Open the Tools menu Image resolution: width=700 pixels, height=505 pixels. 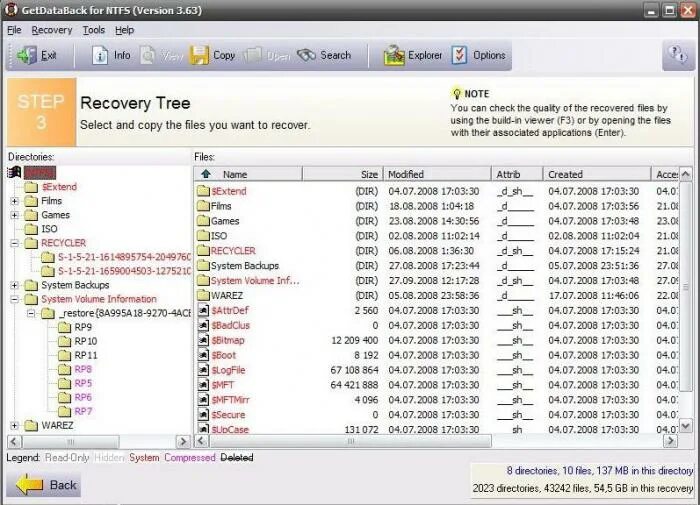(94, 30)
